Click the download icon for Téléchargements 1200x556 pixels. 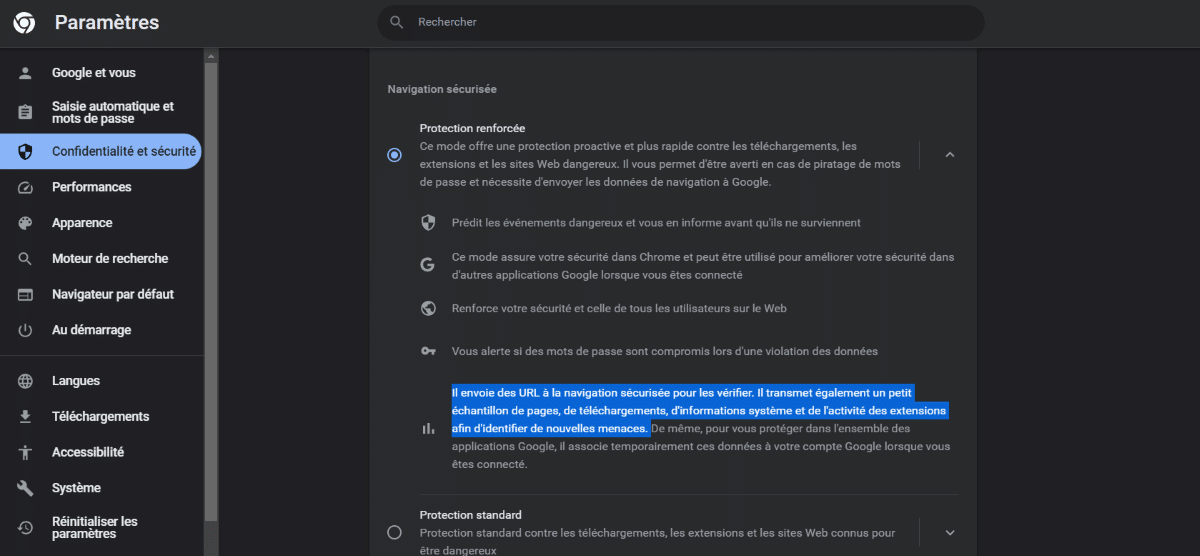tap(26, 417)
